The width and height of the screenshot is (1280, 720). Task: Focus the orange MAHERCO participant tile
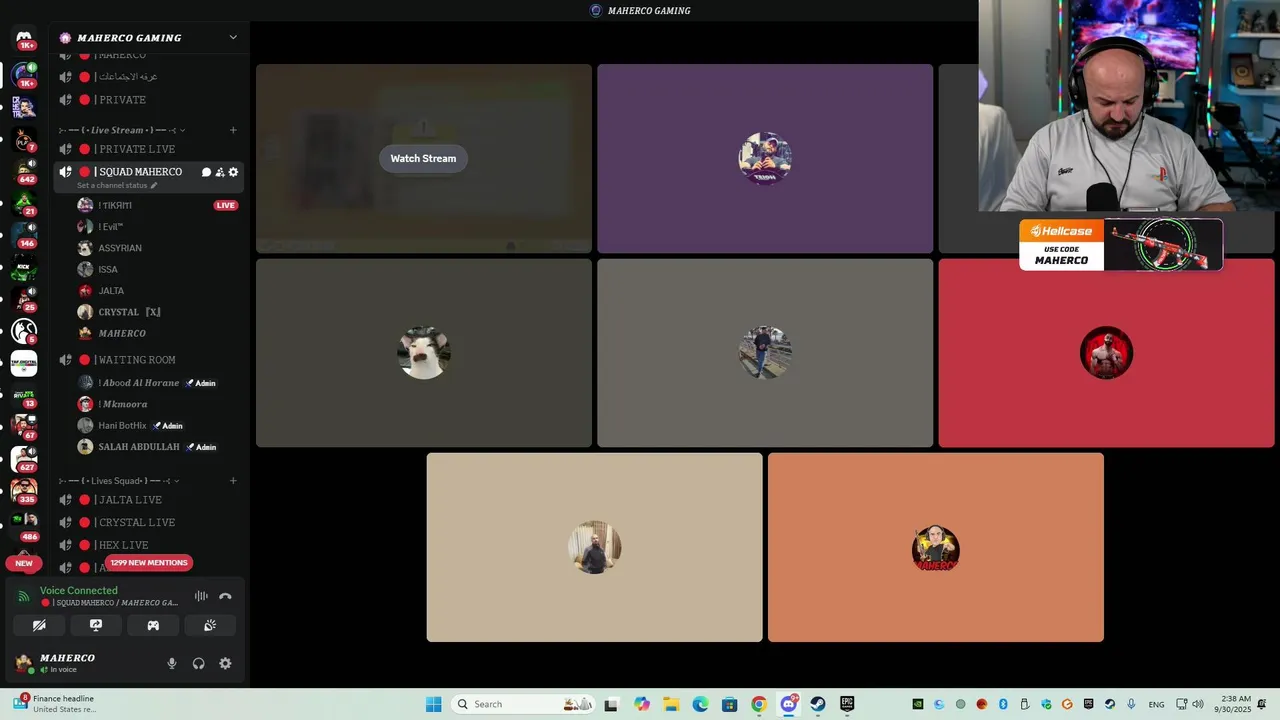tap(936, 547)
